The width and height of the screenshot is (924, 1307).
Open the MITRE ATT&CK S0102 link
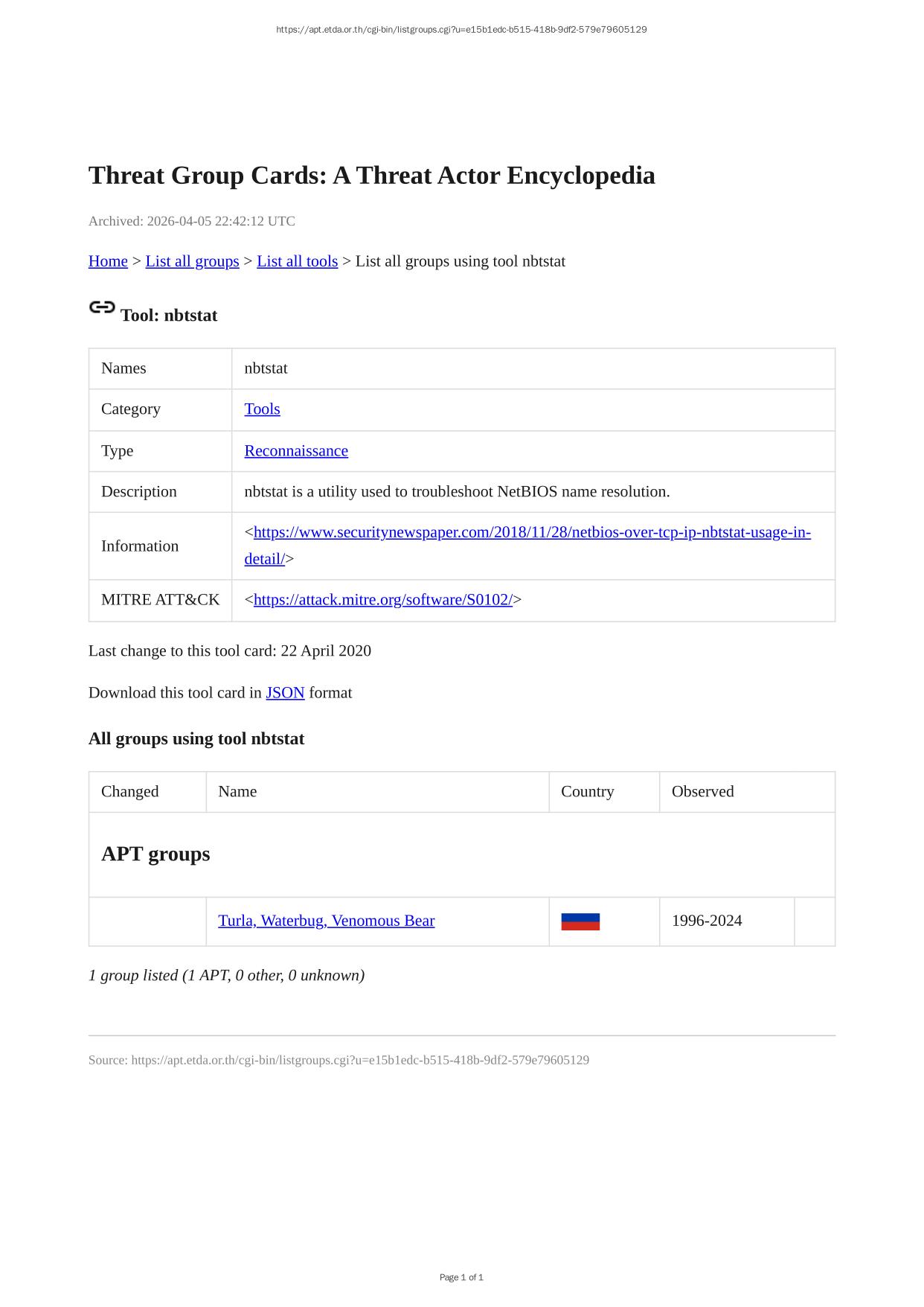tap(382, 600)
